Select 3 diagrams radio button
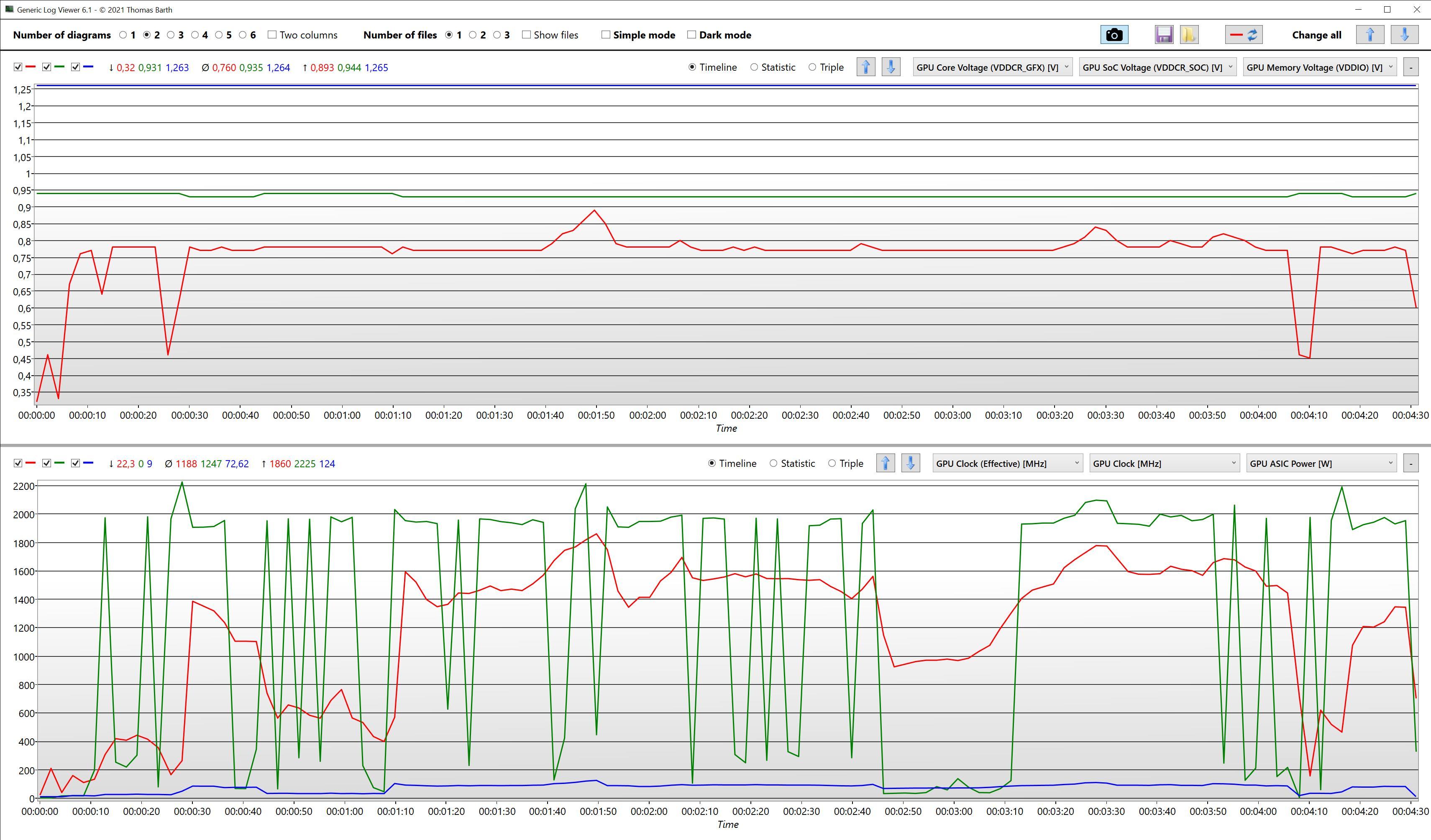The height and width of the screenshot is (840, 1431). pos(171,35)
